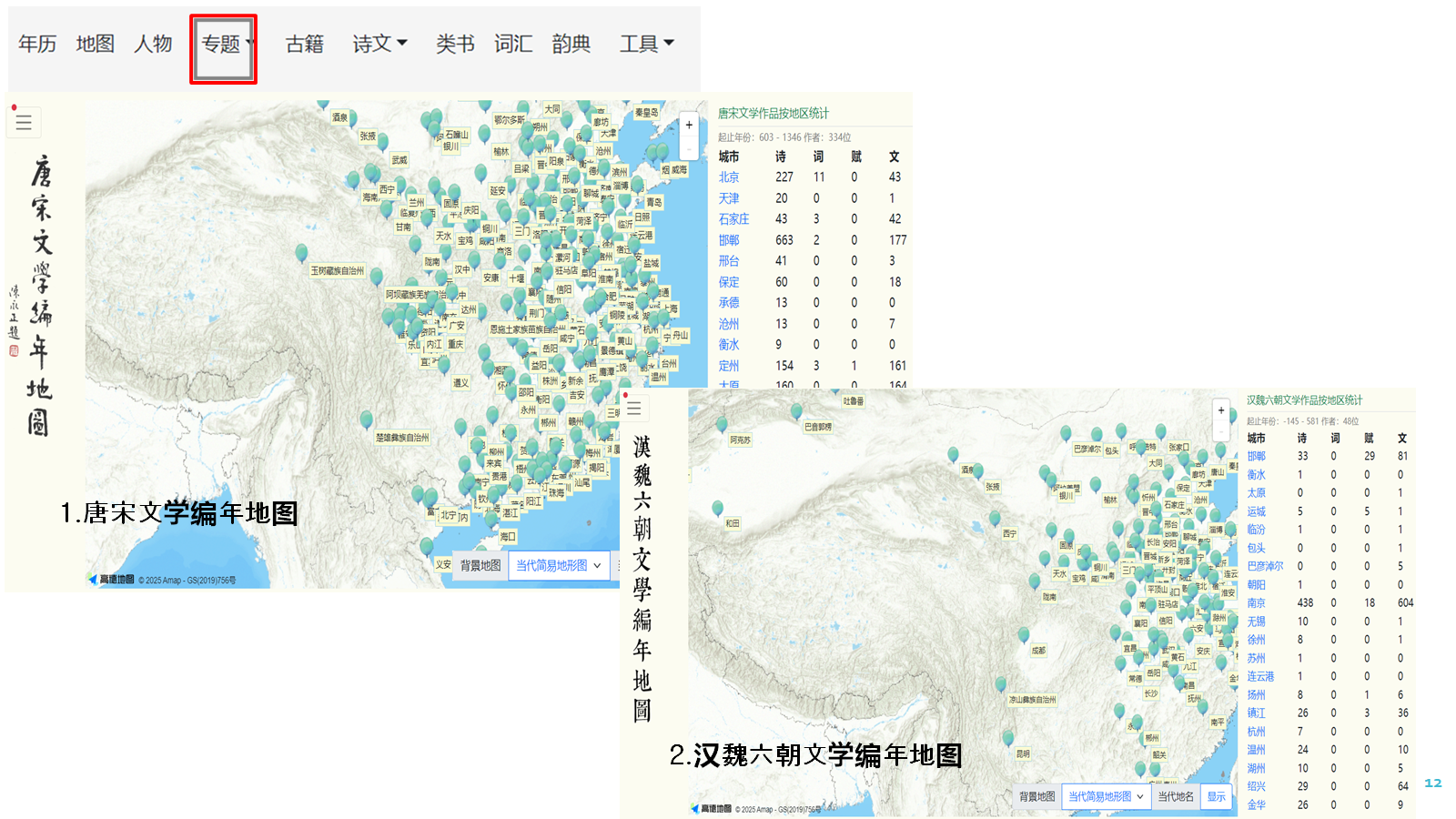Select the 阿克苏 location pin
The image size is (1456, 819).
[722, 424]
